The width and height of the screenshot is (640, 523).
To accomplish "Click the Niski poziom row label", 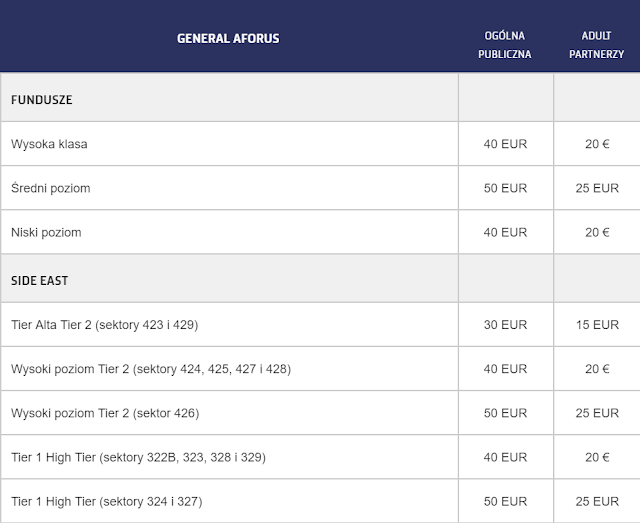I will 46,232.
